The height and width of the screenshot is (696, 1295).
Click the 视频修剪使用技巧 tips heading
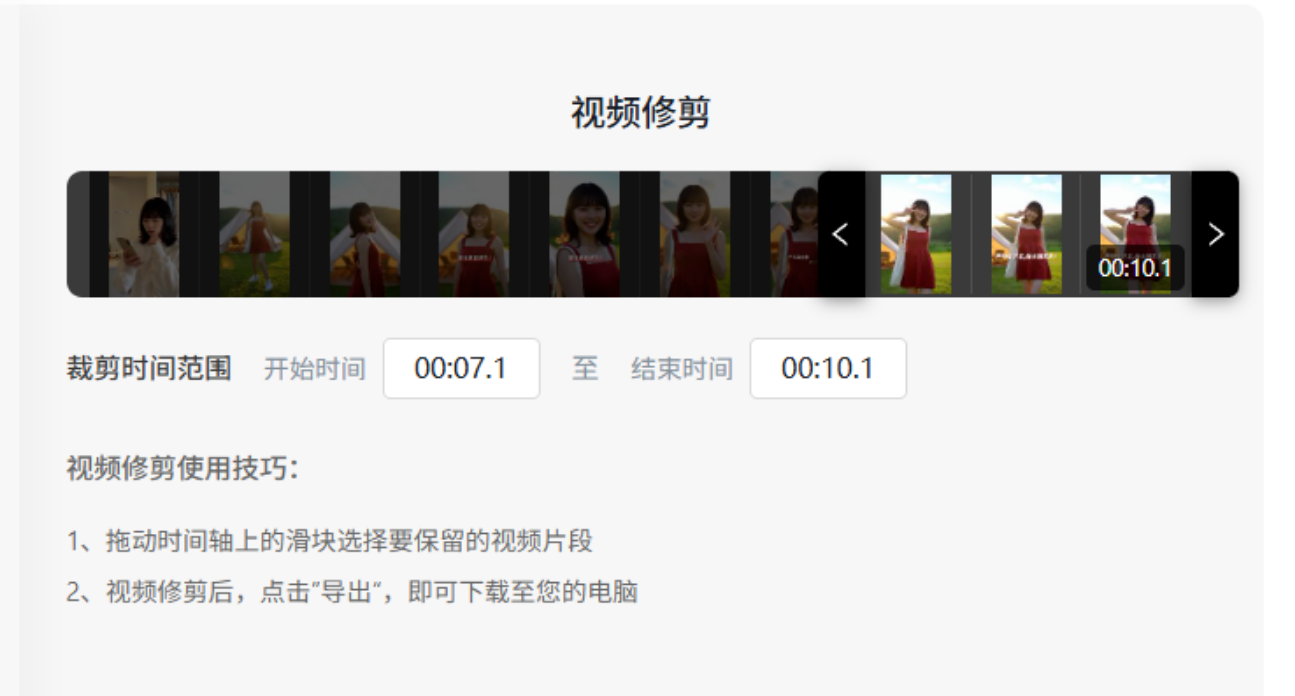pos(182,468)
